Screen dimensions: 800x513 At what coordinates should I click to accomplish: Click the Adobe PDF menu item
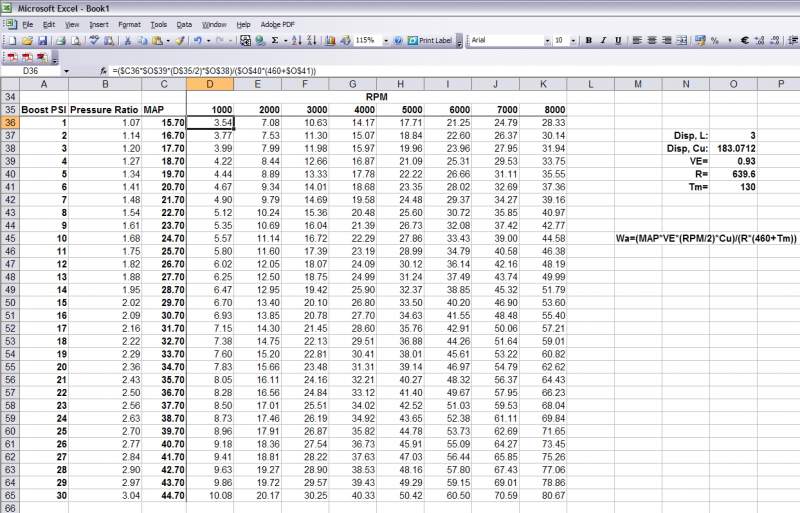coord(277,23)
